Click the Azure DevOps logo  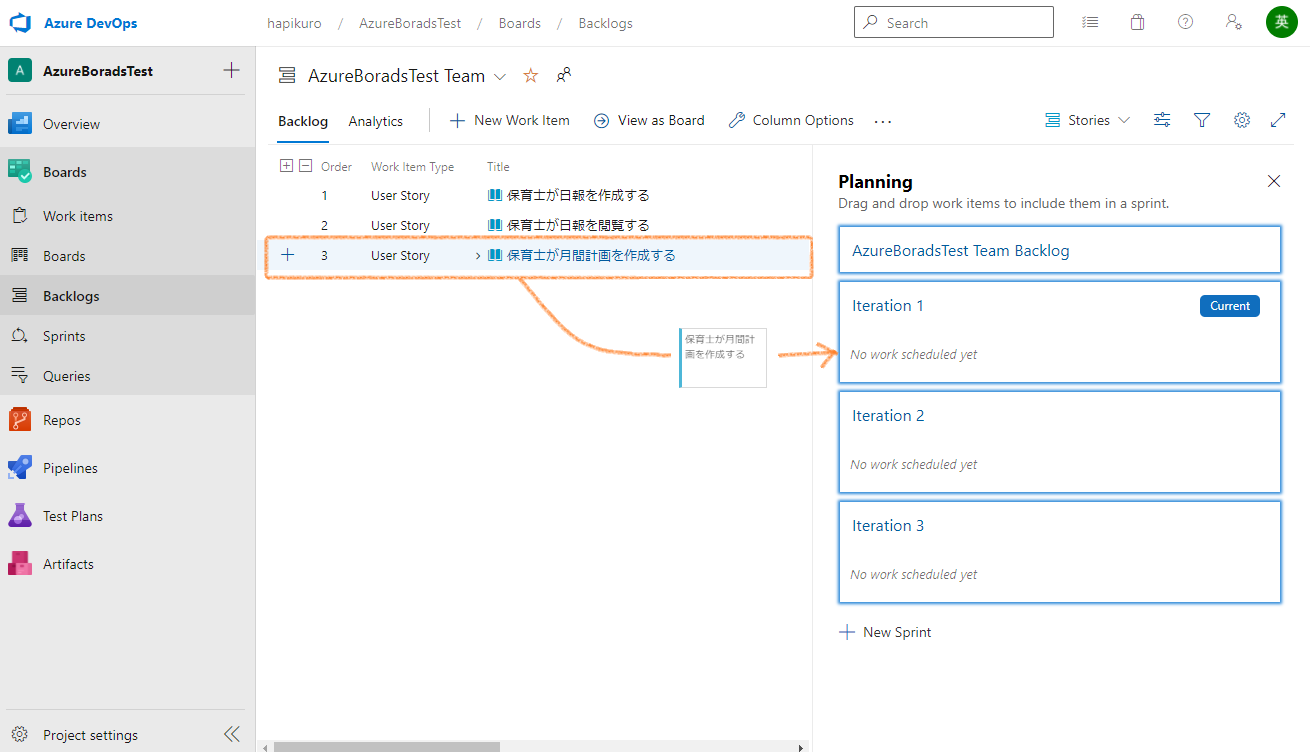[21, 23]
